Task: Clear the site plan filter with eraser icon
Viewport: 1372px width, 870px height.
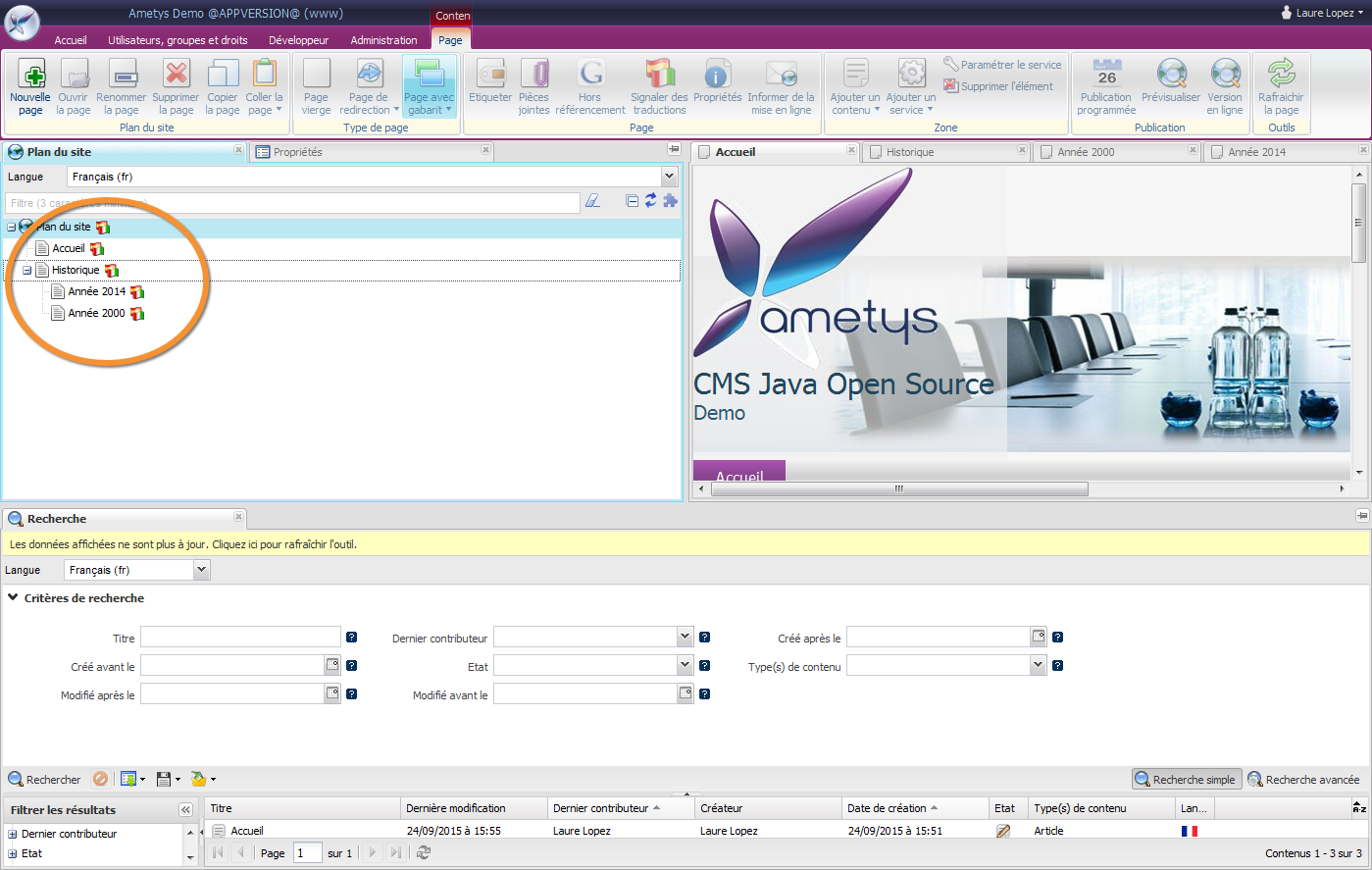Action: [592, 201]
